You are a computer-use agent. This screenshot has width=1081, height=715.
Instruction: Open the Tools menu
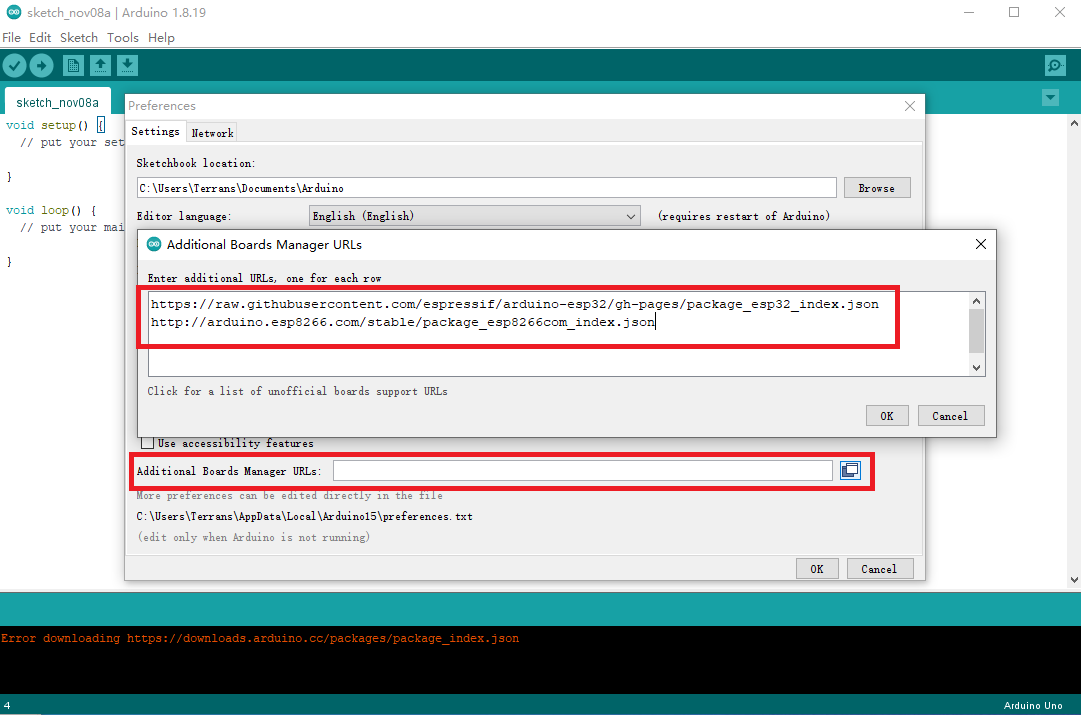click(x=123, y=37)
